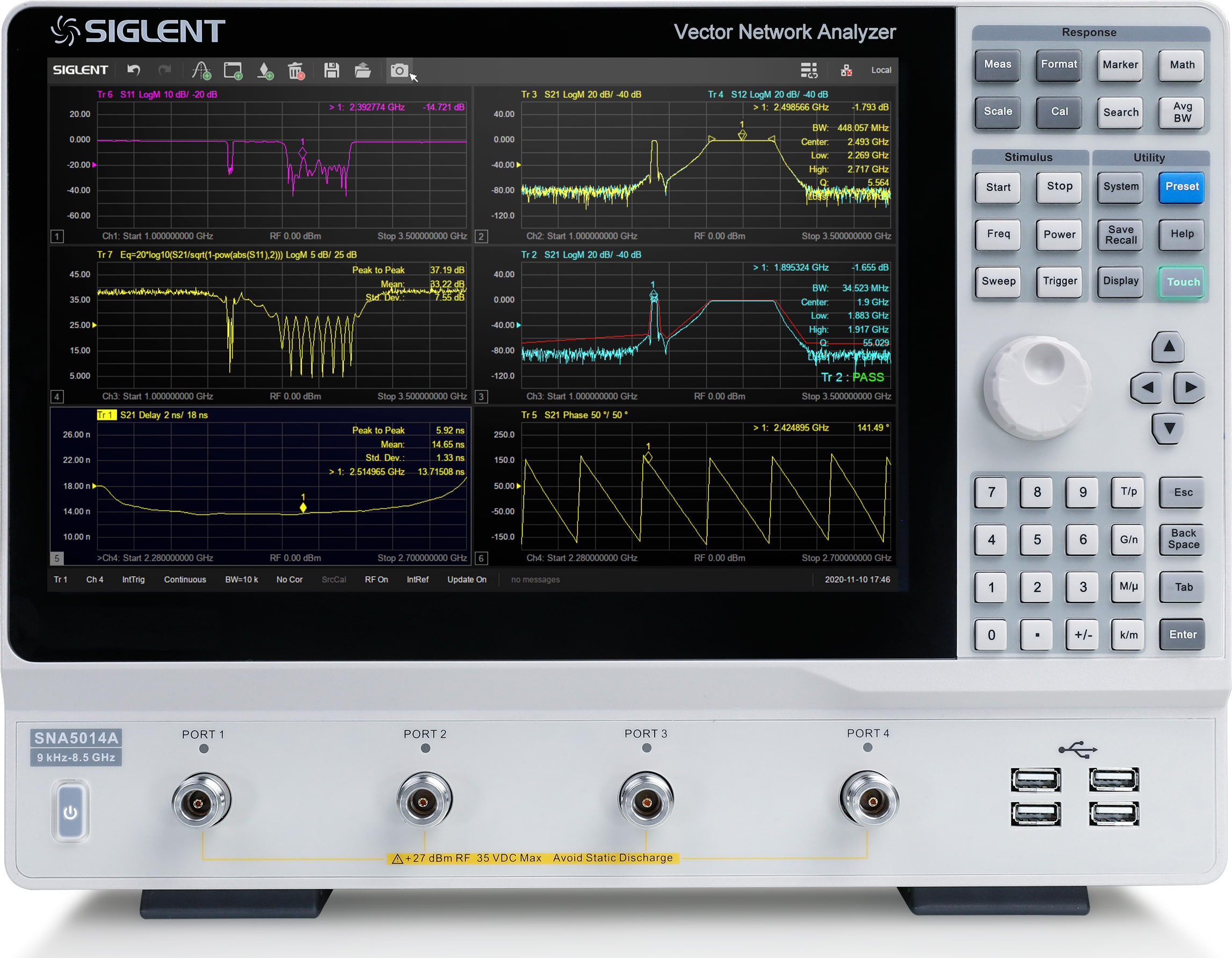The width and height of the screenshot is (1232, 958).
Task: Open the folder recall icon in the toolbar
Action: click(363, 70)
